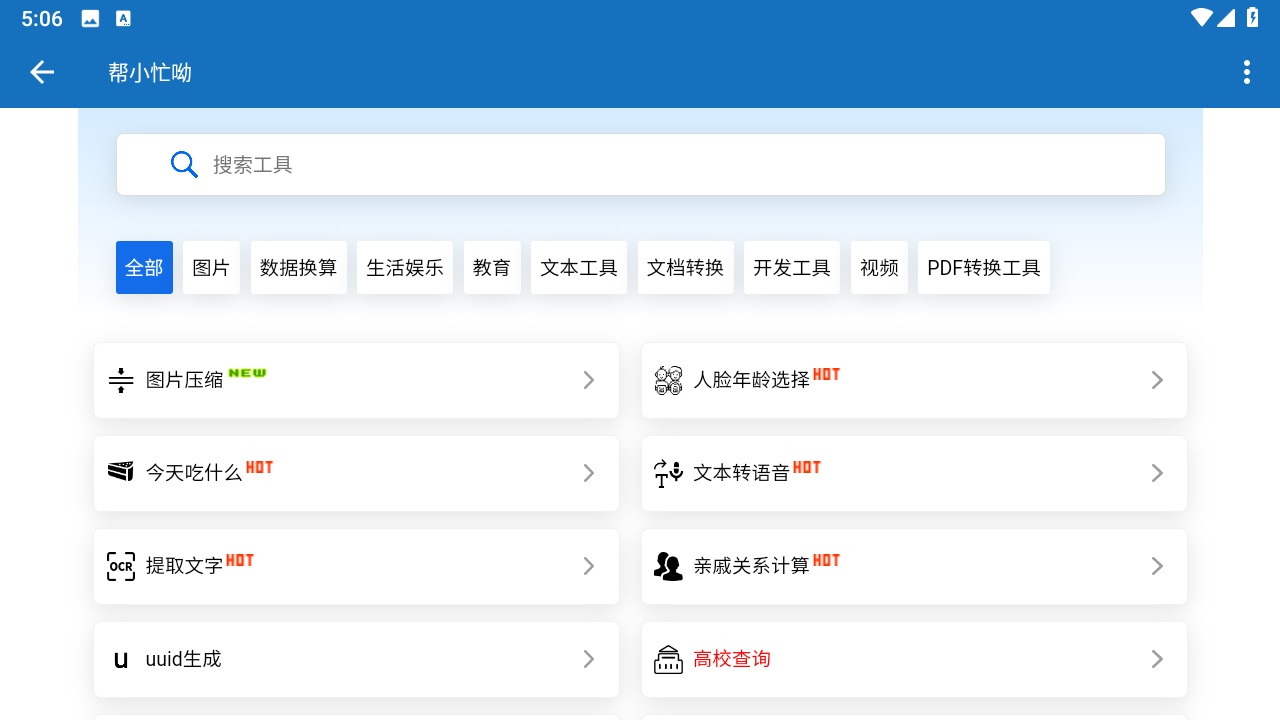
Task: Tap the 图片压缩 compress icon
Action: (121, 380)
